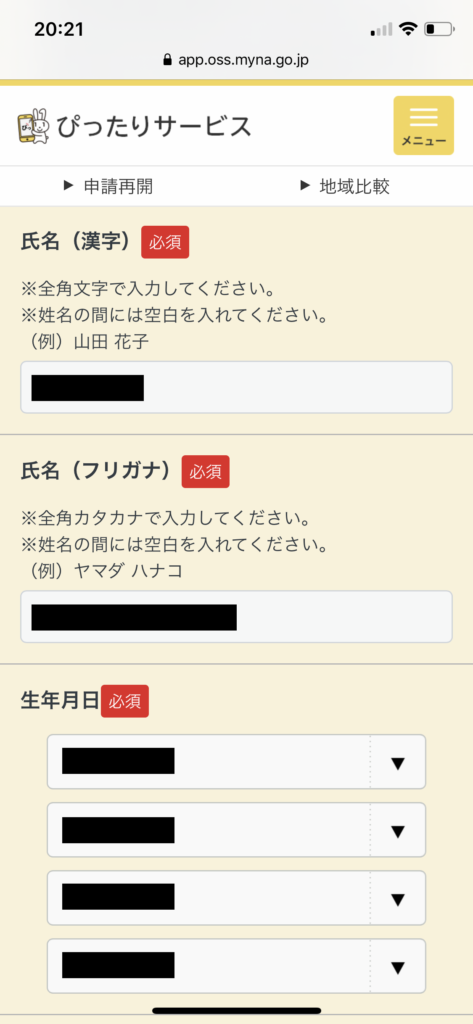The width and height of the screenshot is (473, 1024).
Task: Expand the third 生年月日 dropdown
Action: (236, 897)
